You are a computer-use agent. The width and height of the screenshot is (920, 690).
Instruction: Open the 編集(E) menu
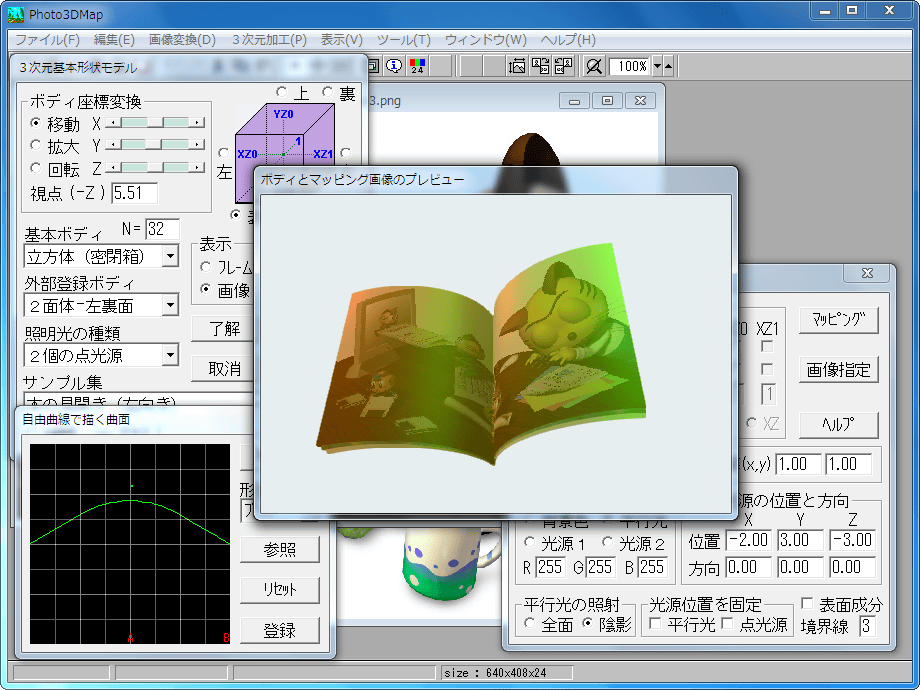[114, 40]
